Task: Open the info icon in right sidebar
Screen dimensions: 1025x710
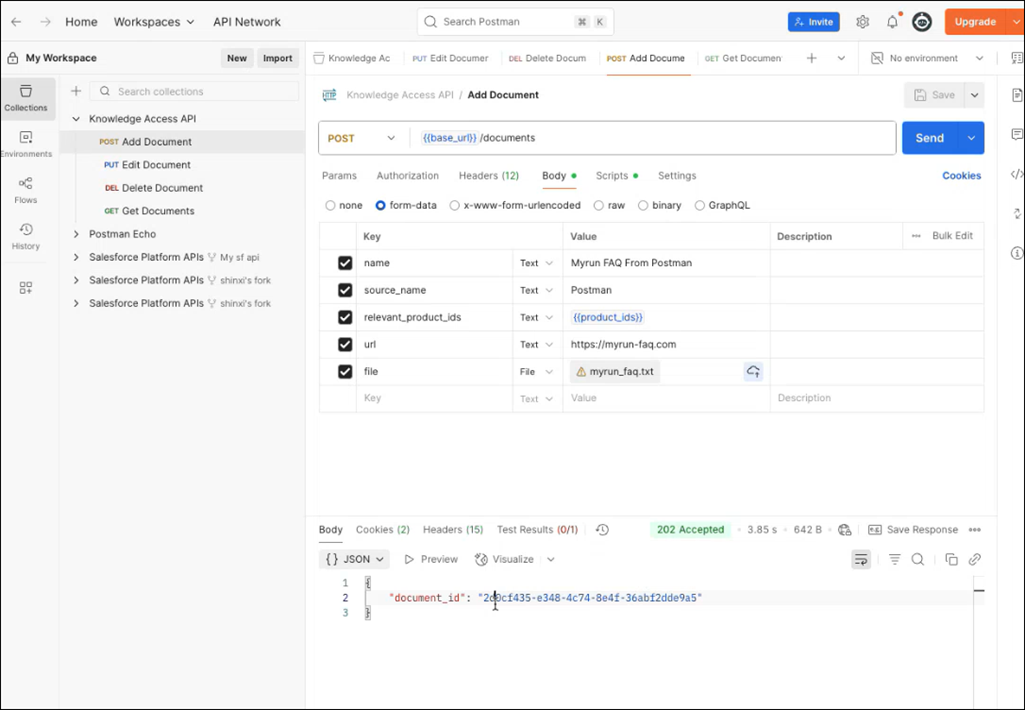Action: 1017,253
